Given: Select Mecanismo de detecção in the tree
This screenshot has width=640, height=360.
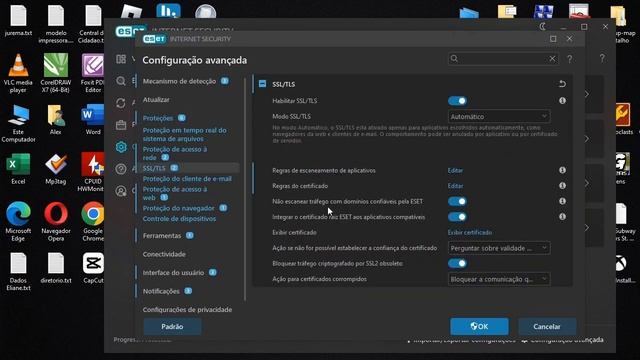Looking at the screenshot, I should coord(180,81).
